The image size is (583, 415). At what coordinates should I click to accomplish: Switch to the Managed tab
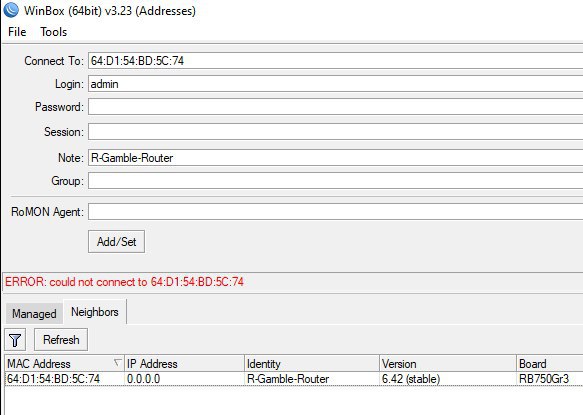pos(34,313)
